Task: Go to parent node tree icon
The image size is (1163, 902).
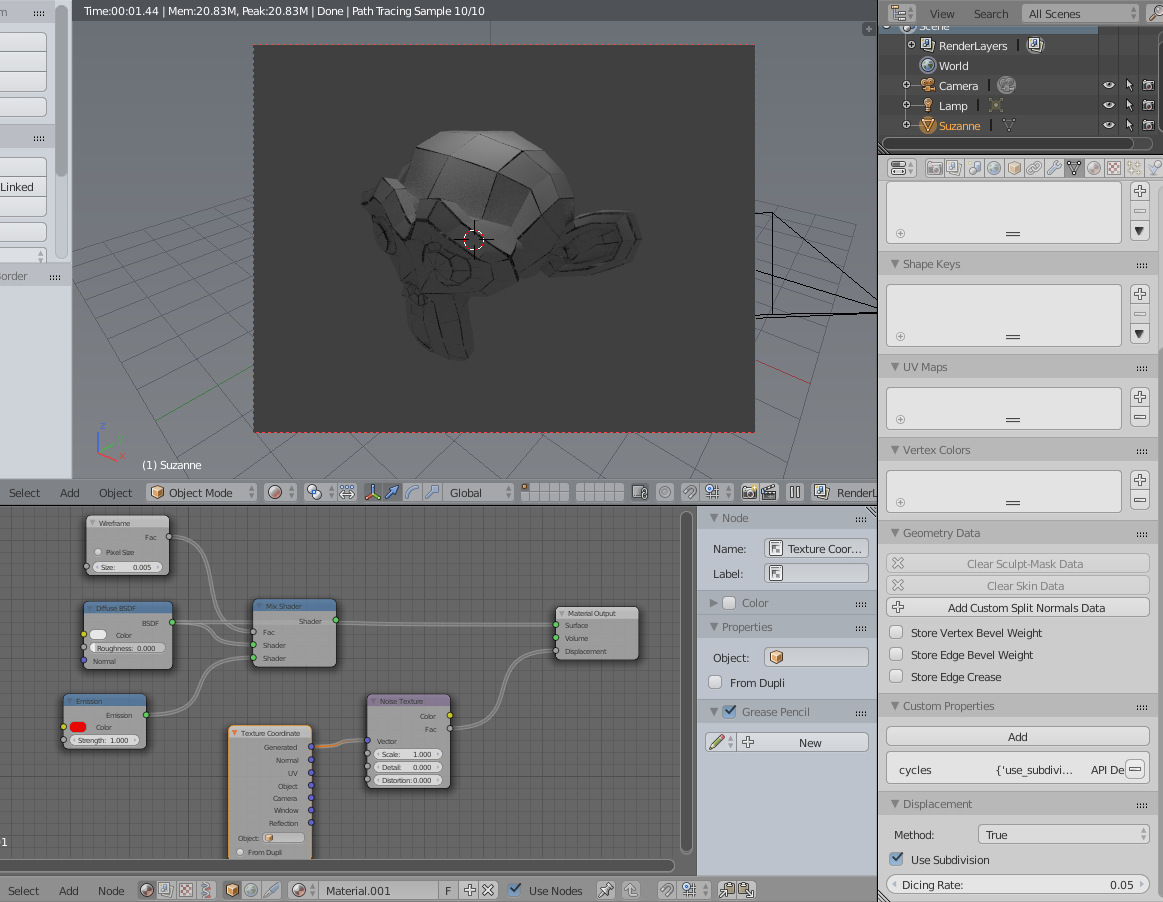Action: tap(631, 890)
